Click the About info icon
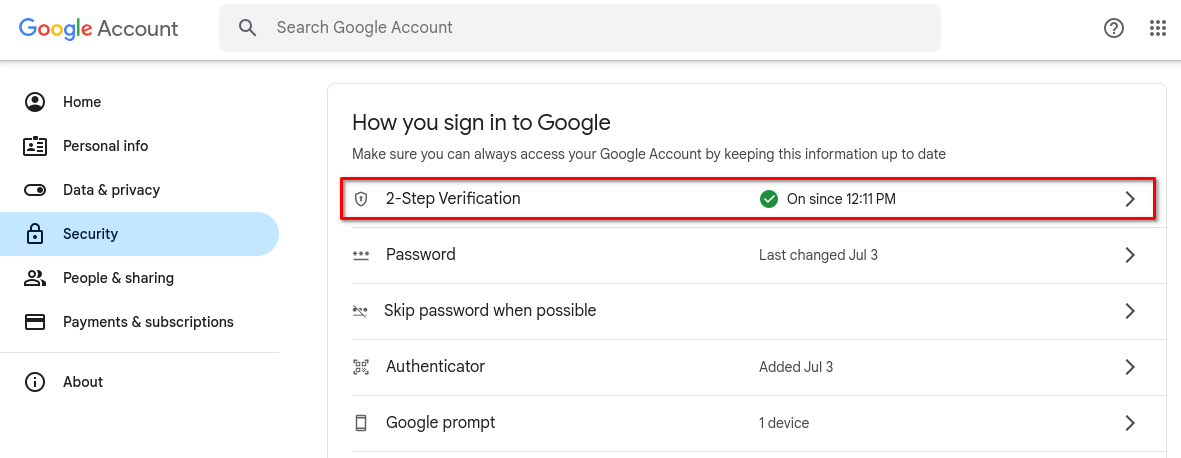The width and height of the screenshot is (1181, 458). (35, 382)
